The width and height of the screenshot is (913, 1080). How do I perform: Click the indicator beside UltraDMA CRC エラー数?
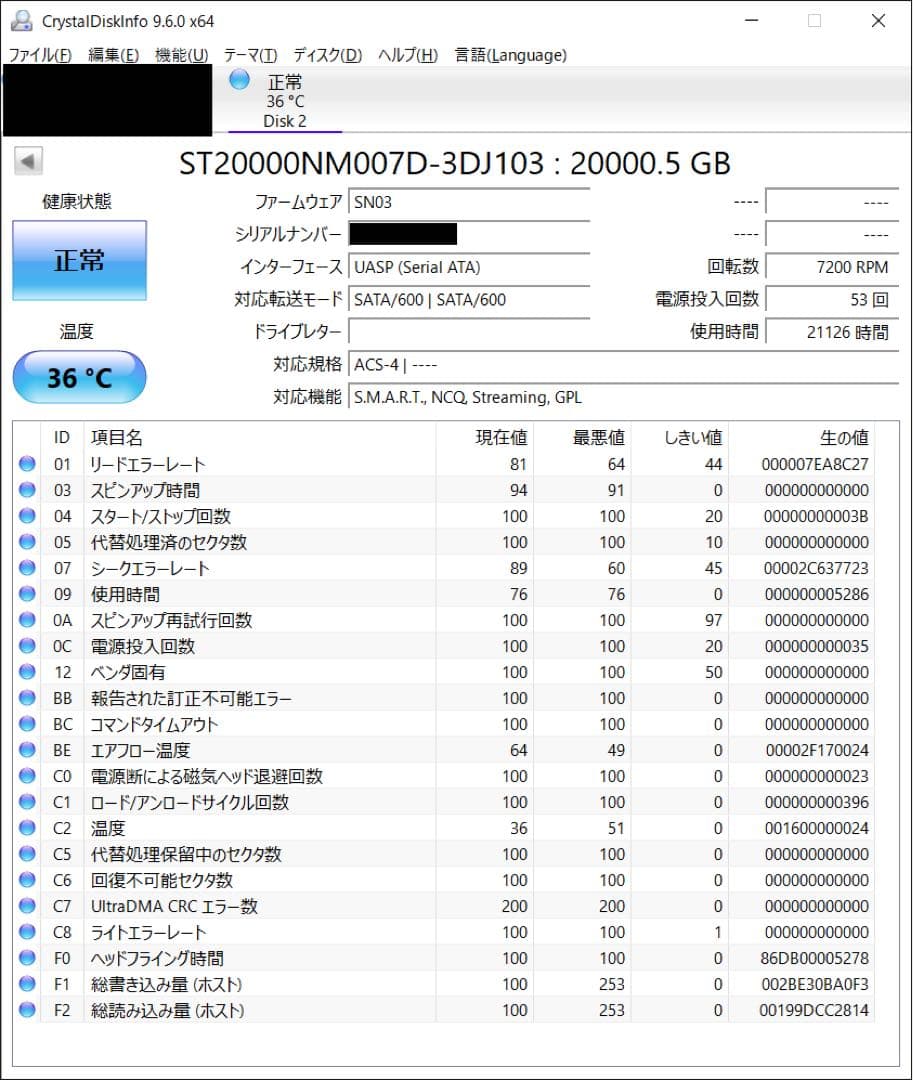(x=25, y=906)
